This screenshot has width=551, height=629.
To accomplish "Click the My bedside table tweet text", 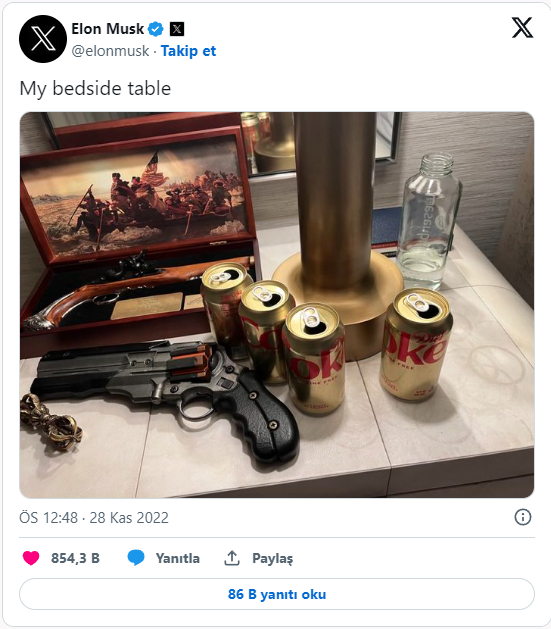I will (x=95, y=89).
